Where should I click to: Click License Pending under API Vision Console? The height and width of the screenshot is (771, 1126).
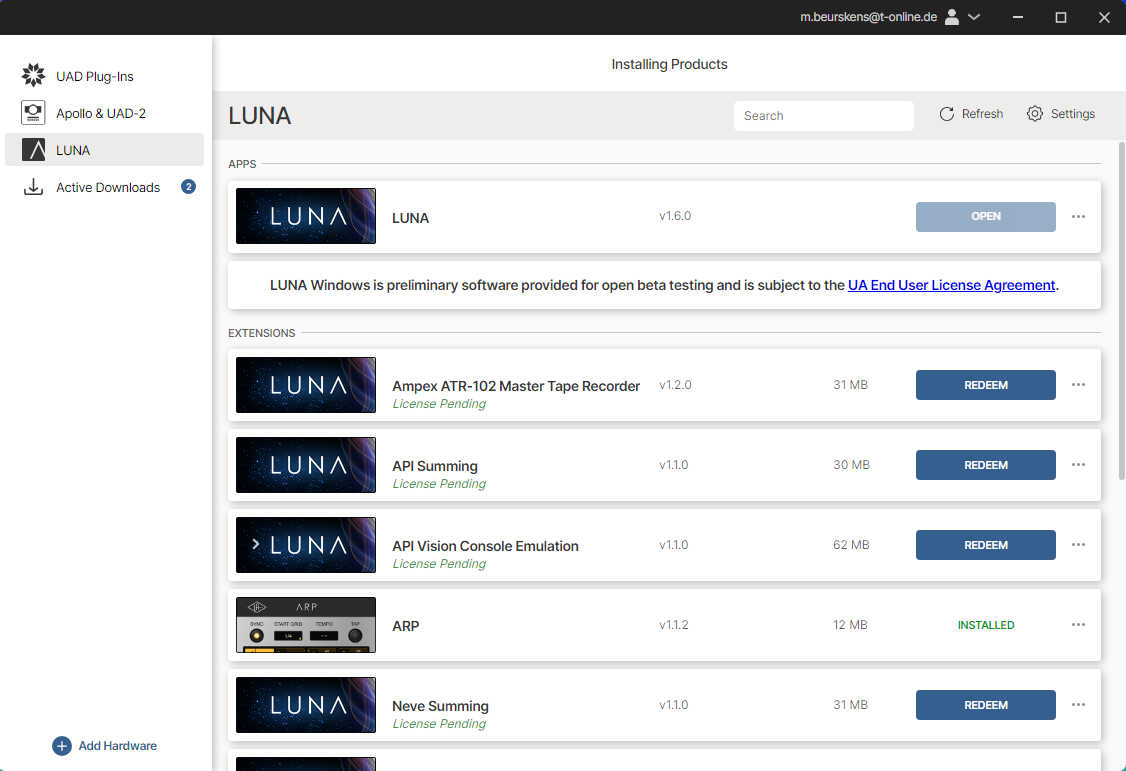tap(439, 564)
